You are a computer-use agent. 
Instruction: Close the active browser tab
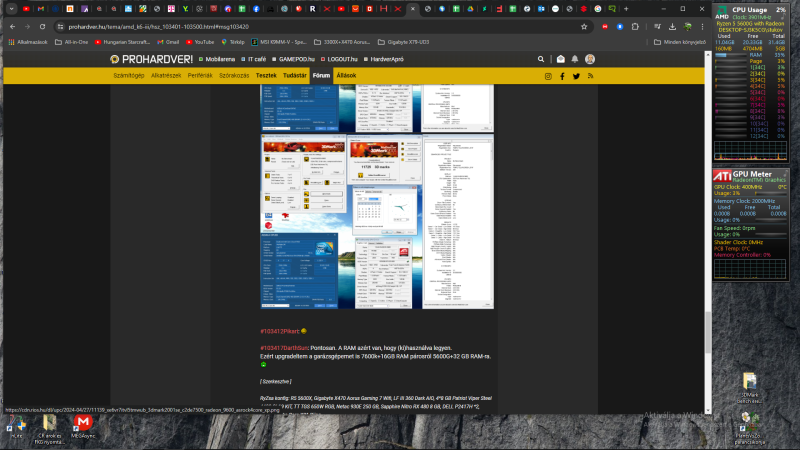tap(413, 9)
